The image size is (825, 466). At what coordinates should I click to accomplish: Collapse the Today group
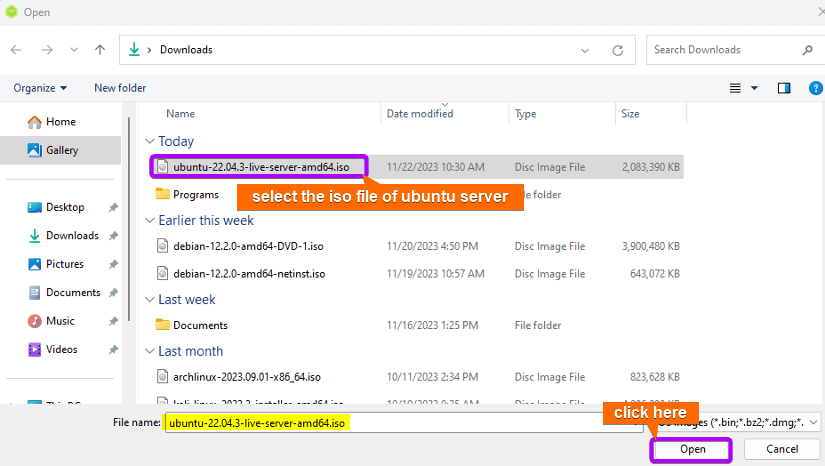[x=149, y=141]
